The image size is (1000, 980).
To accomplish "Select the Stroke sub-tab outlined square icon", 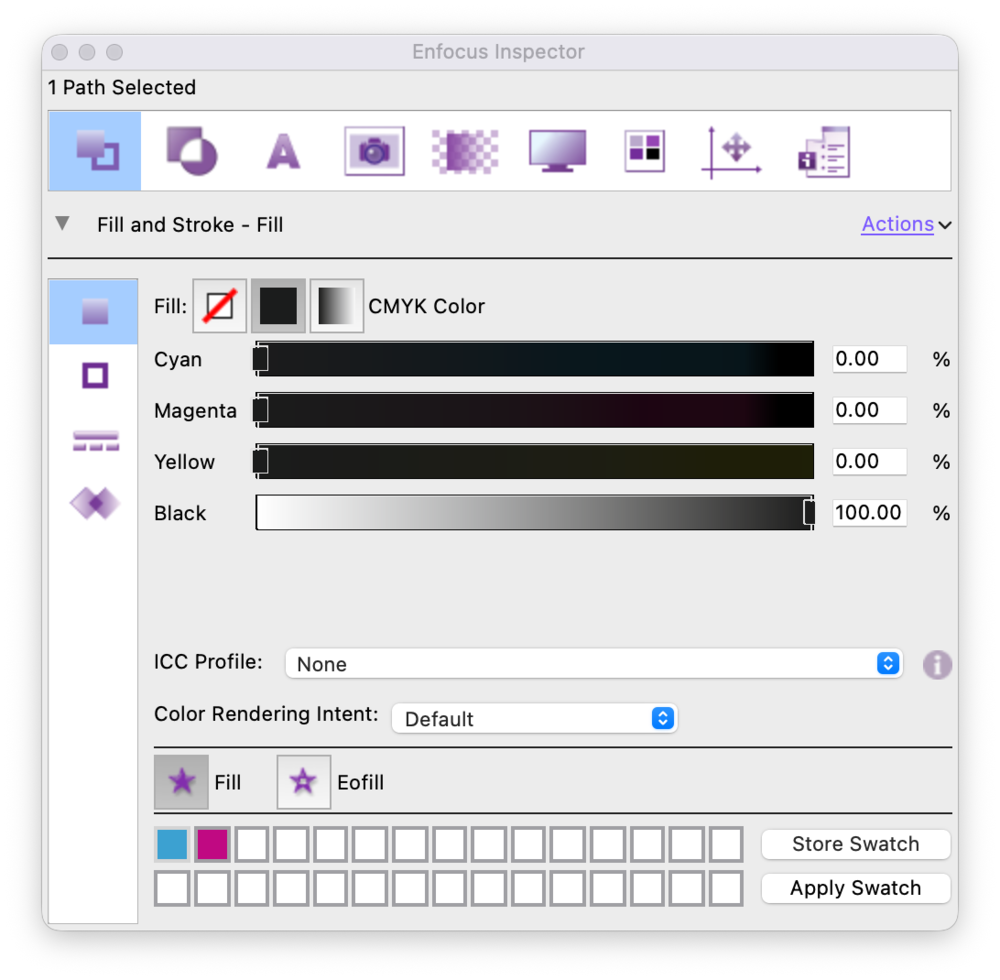I will (x=95, y=376).
